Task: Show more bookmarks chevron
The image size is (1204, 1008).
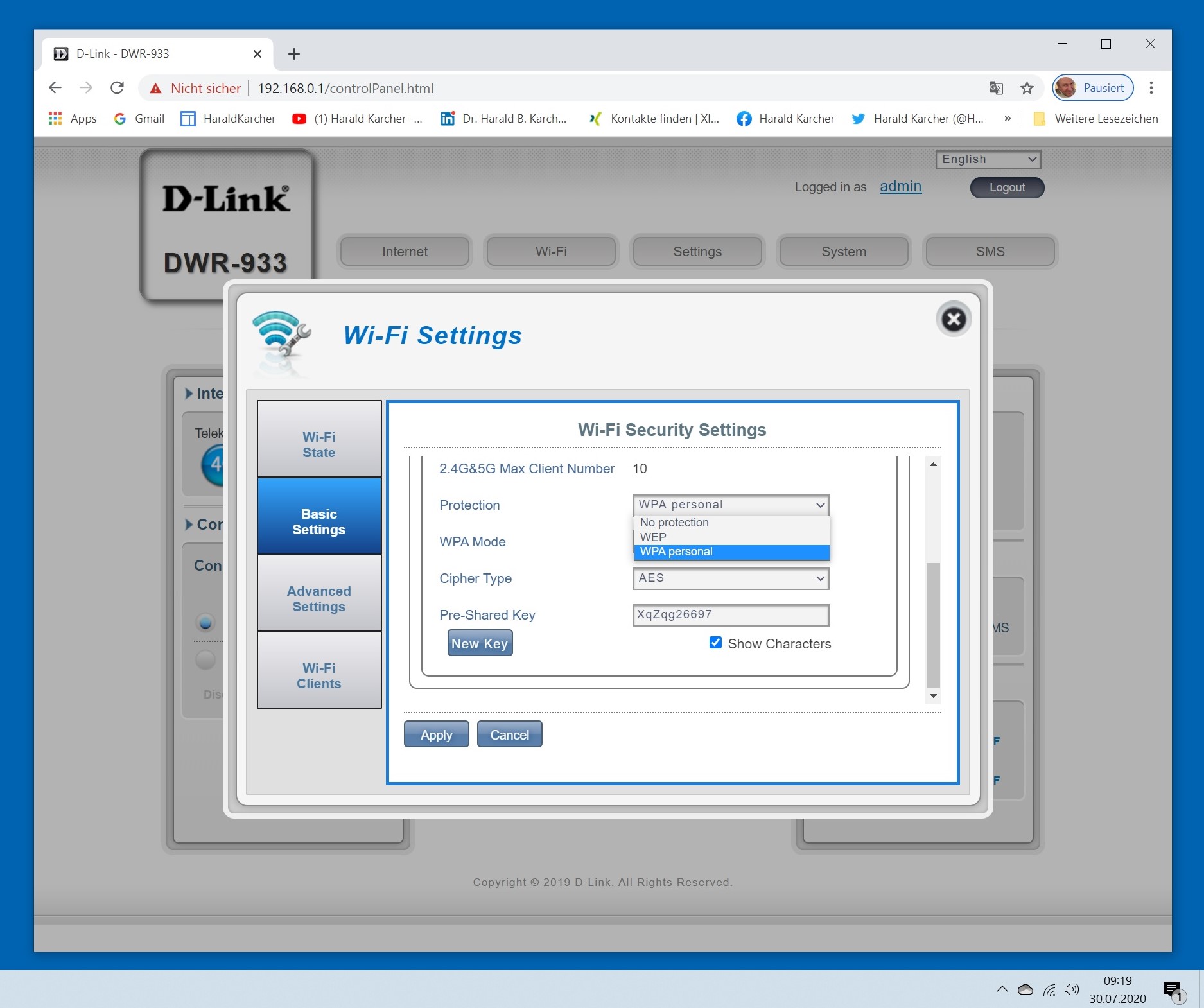Action: (1008, 119)
